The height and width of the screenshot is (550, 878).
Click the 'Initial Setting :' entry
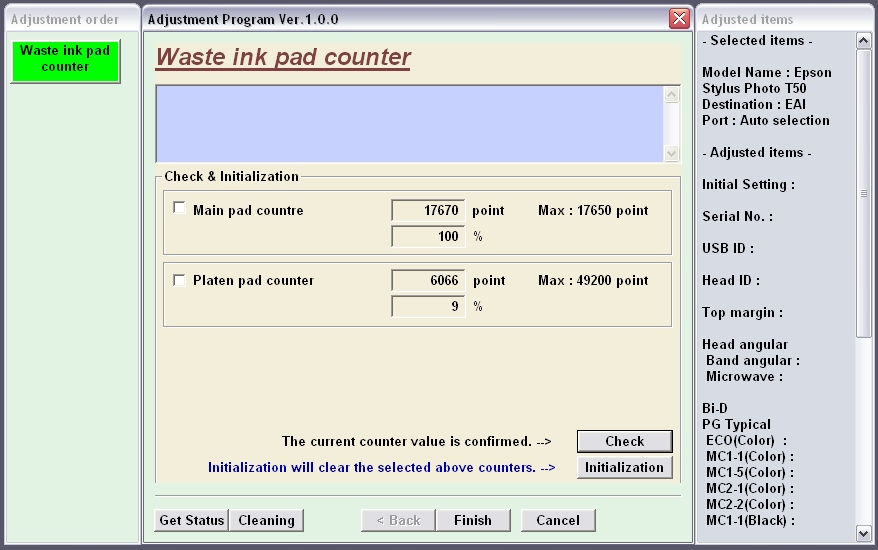pyautogui.click(x=748, y=185)
